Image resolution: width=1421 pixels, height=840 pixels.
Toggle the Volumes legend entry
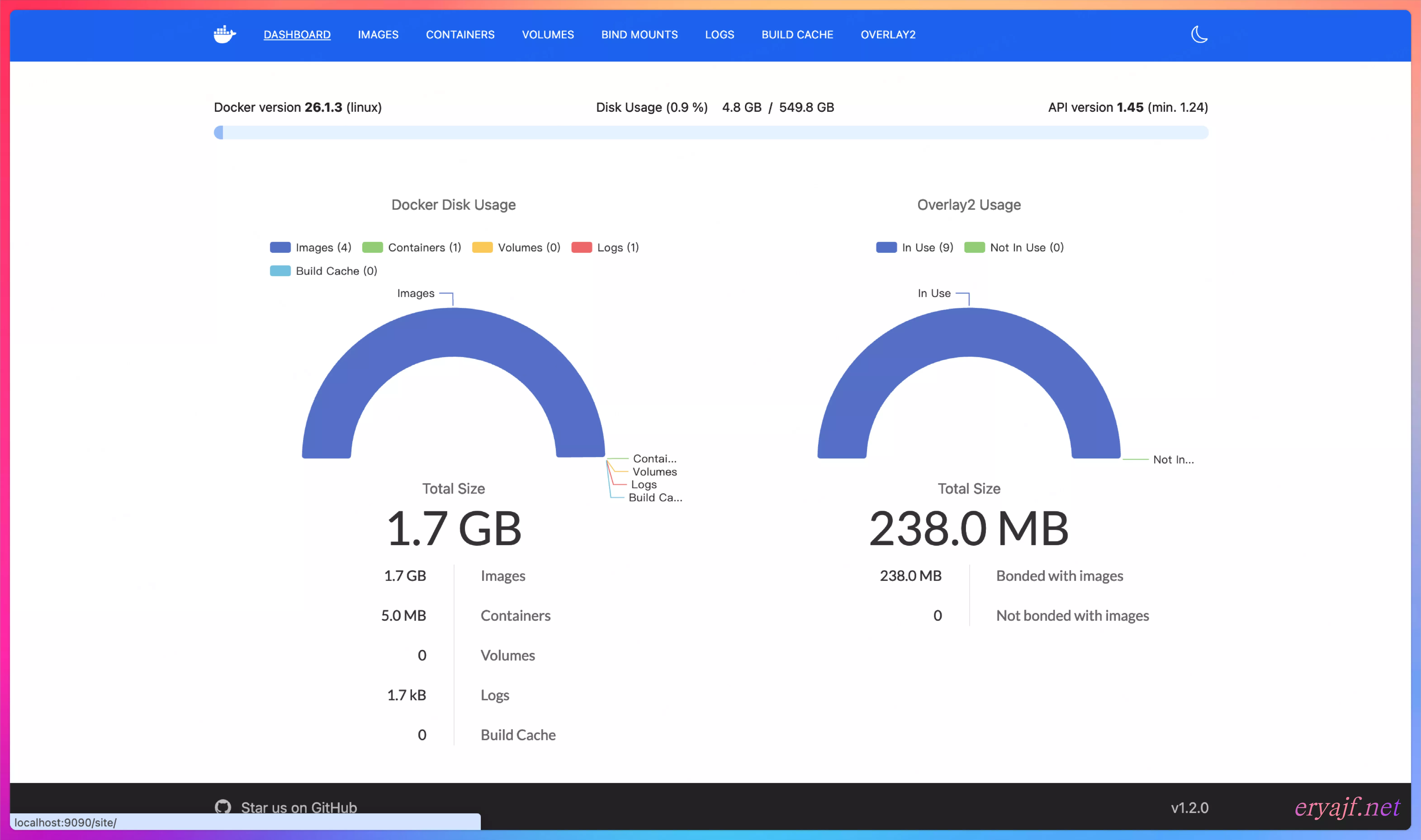point(516,247)
